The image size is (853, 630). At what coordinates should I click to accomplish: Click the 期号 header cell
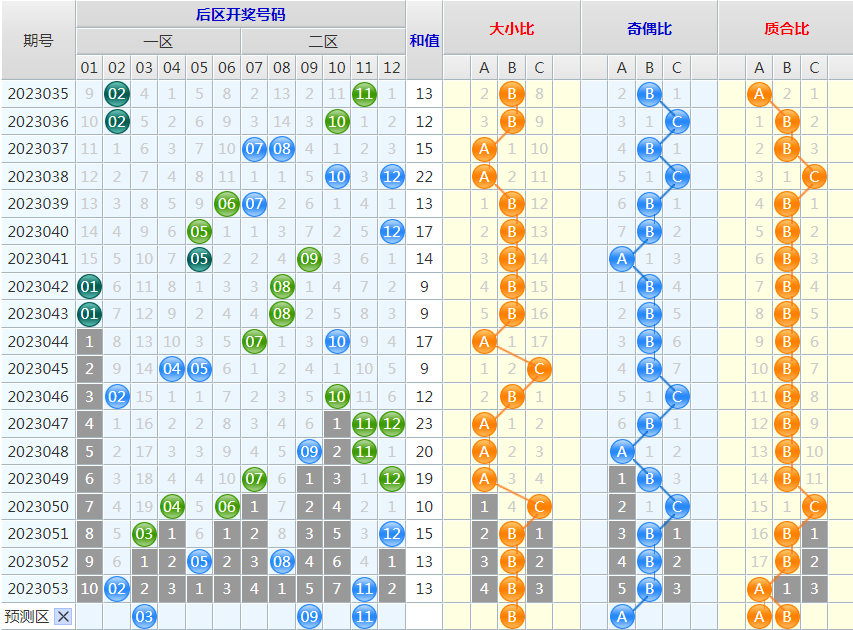click(38, 41)
